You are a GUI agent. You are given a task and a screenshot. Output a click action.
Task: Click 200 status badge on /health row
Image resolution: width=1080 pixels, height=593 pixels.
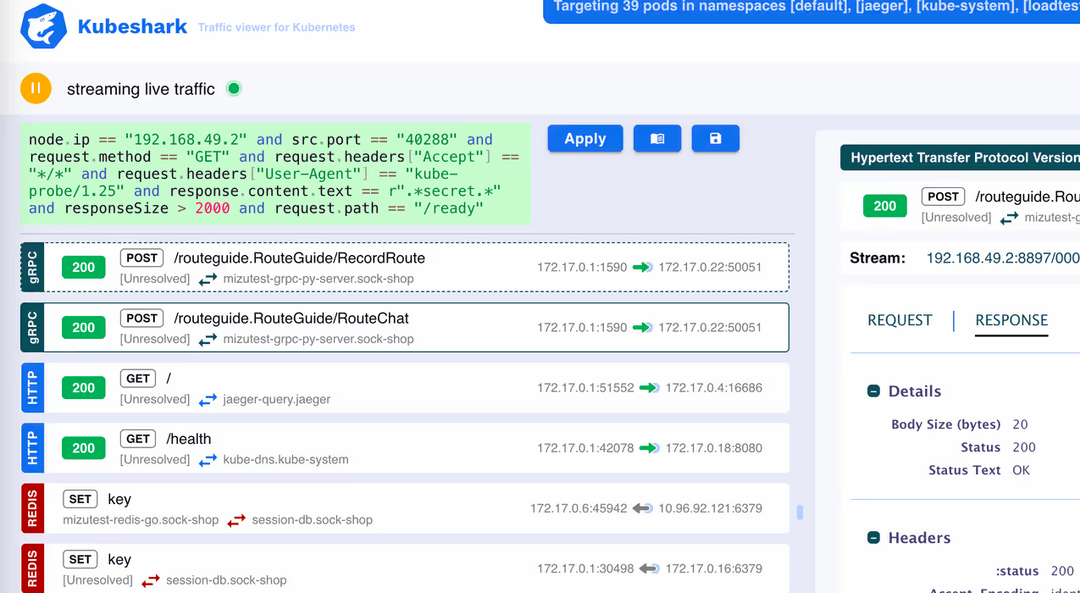(83, 448)
